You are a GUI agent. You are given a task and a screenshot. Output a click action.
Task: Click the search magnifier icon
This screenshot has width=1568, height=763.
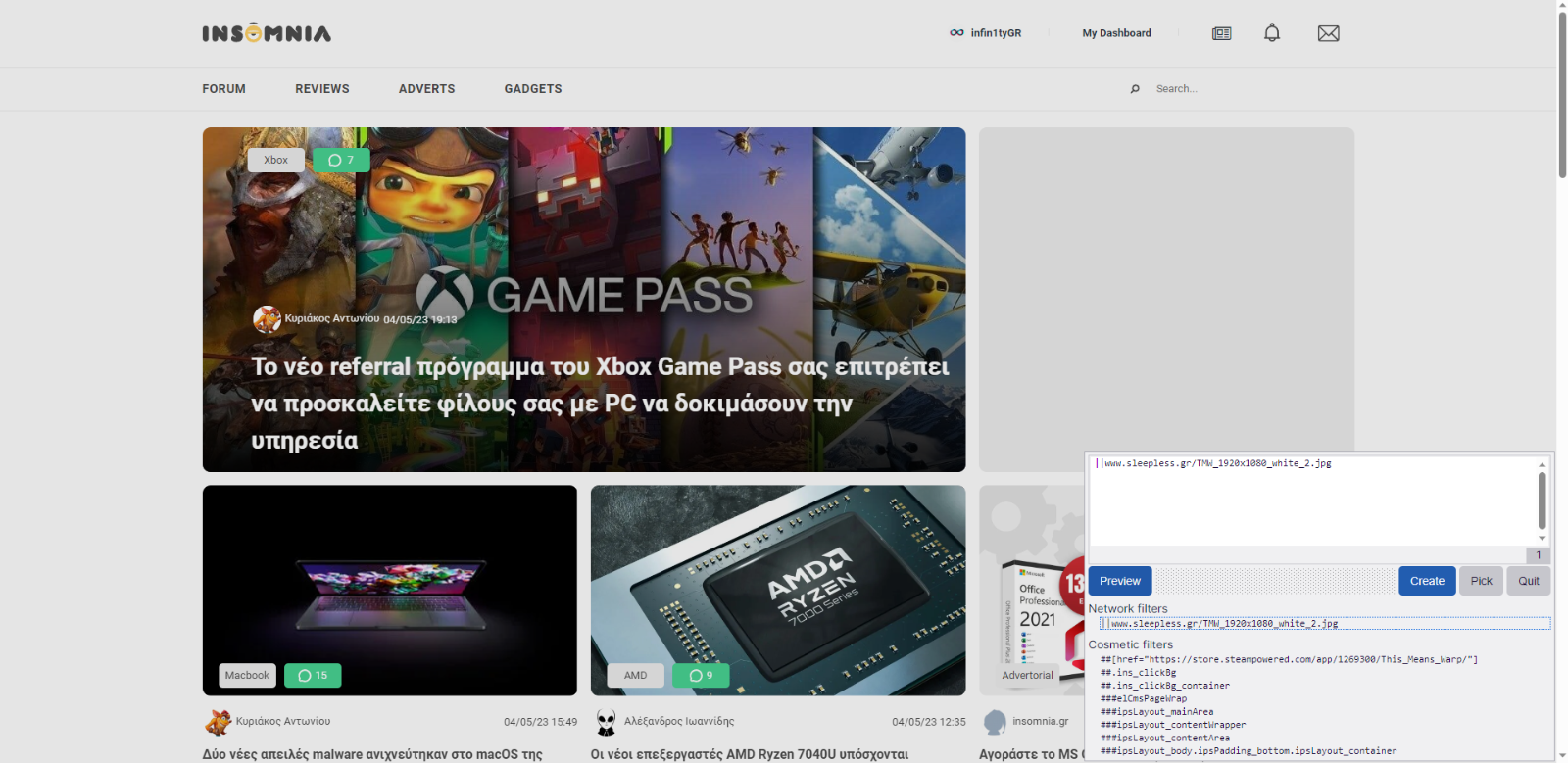click(1135, 89)
